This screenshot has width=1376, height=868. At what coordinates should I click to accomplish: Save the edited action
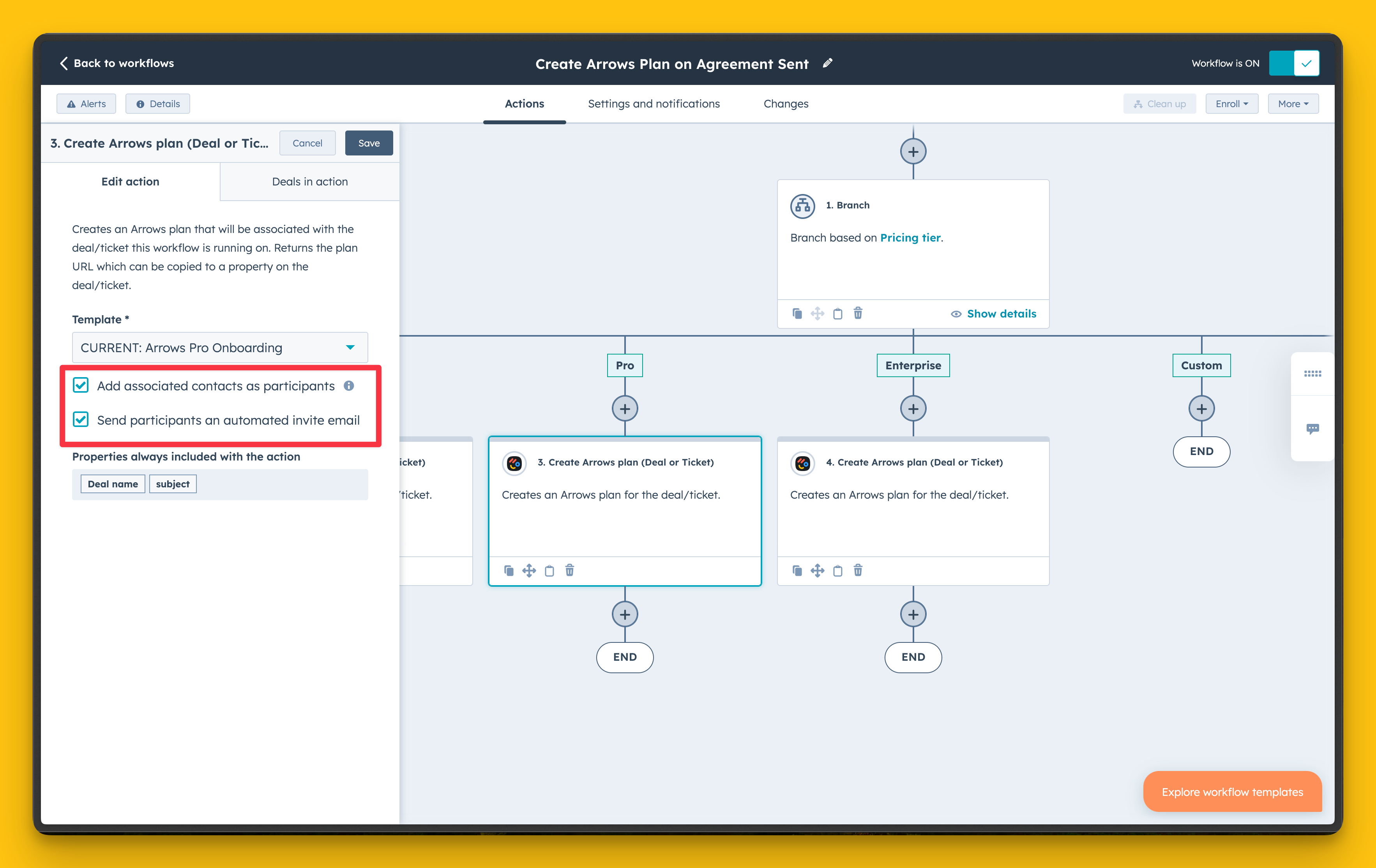(x=369, y=143)
